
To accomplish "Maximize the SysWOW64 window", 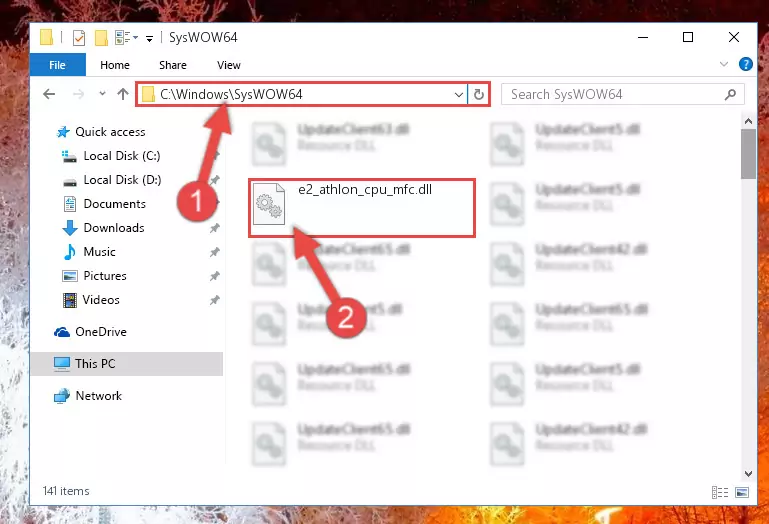I will click(688, 37).
